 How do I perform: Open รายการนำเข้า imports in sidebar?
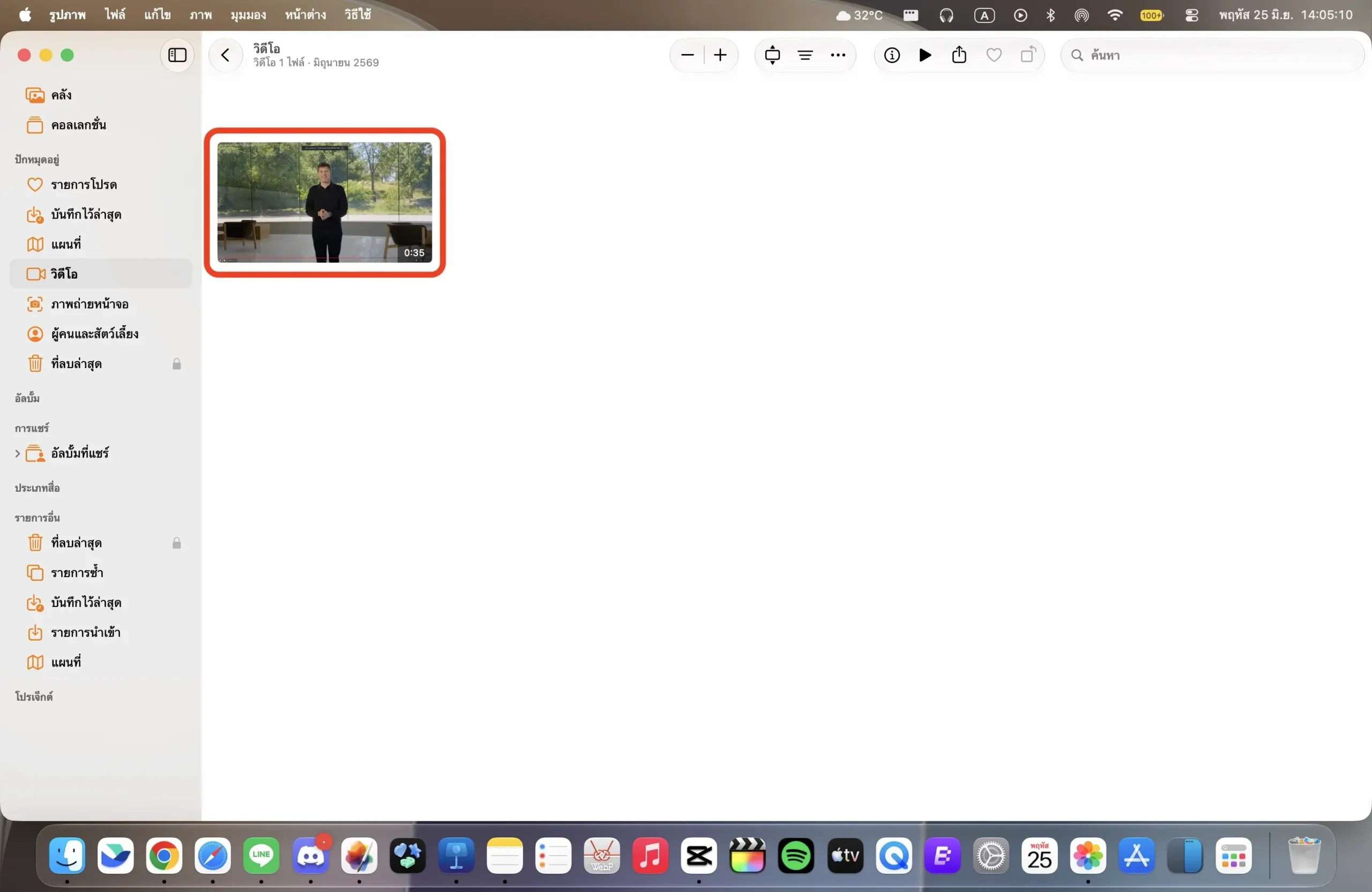101,633
